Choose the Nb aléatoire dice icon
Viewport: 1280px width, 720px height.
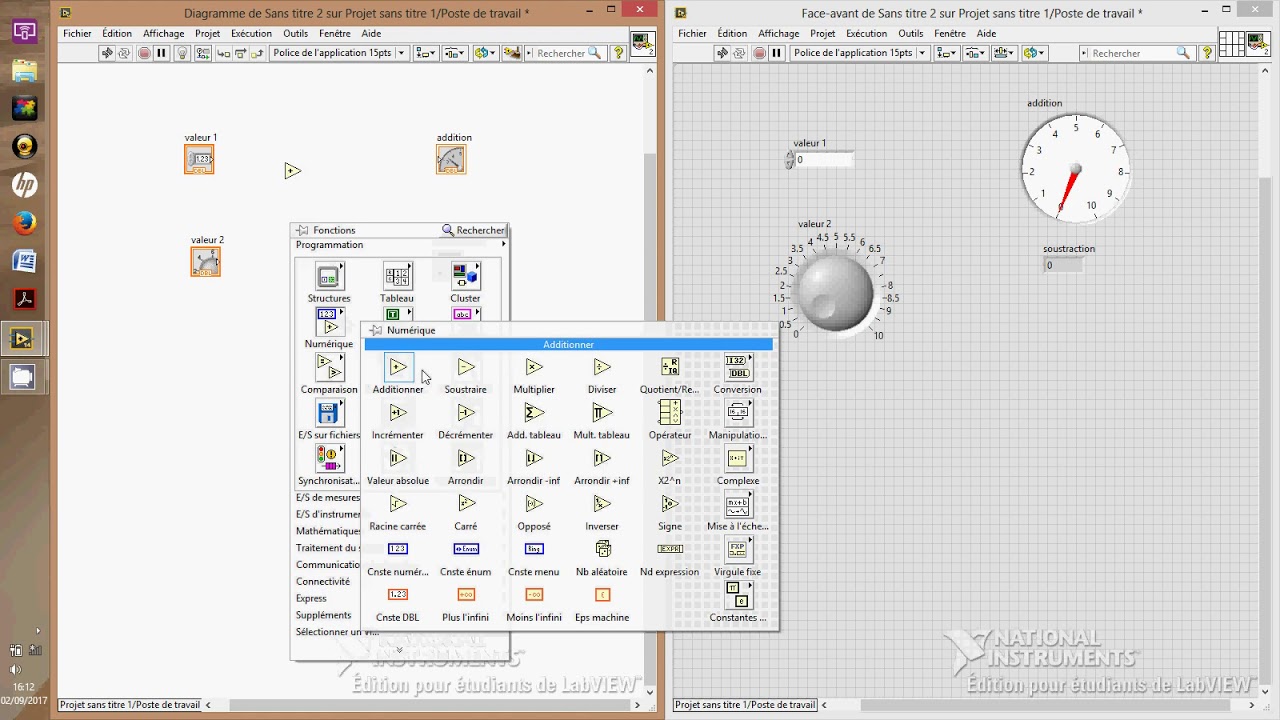602,549
